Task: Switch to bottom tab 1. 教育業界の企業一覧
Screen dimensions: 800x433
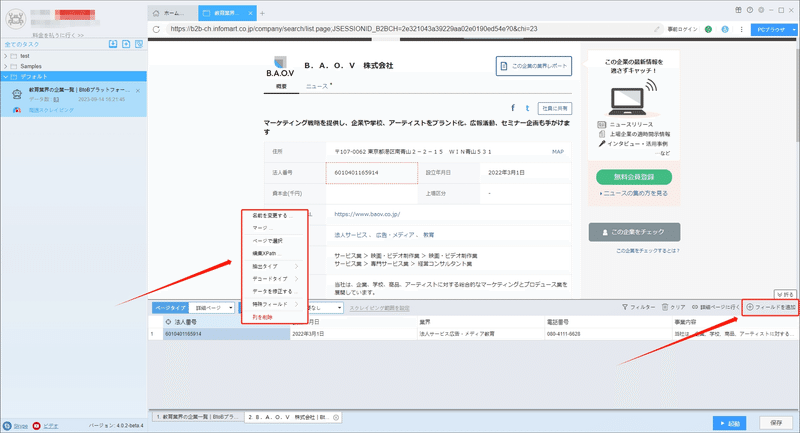Action: coord(197,417)
